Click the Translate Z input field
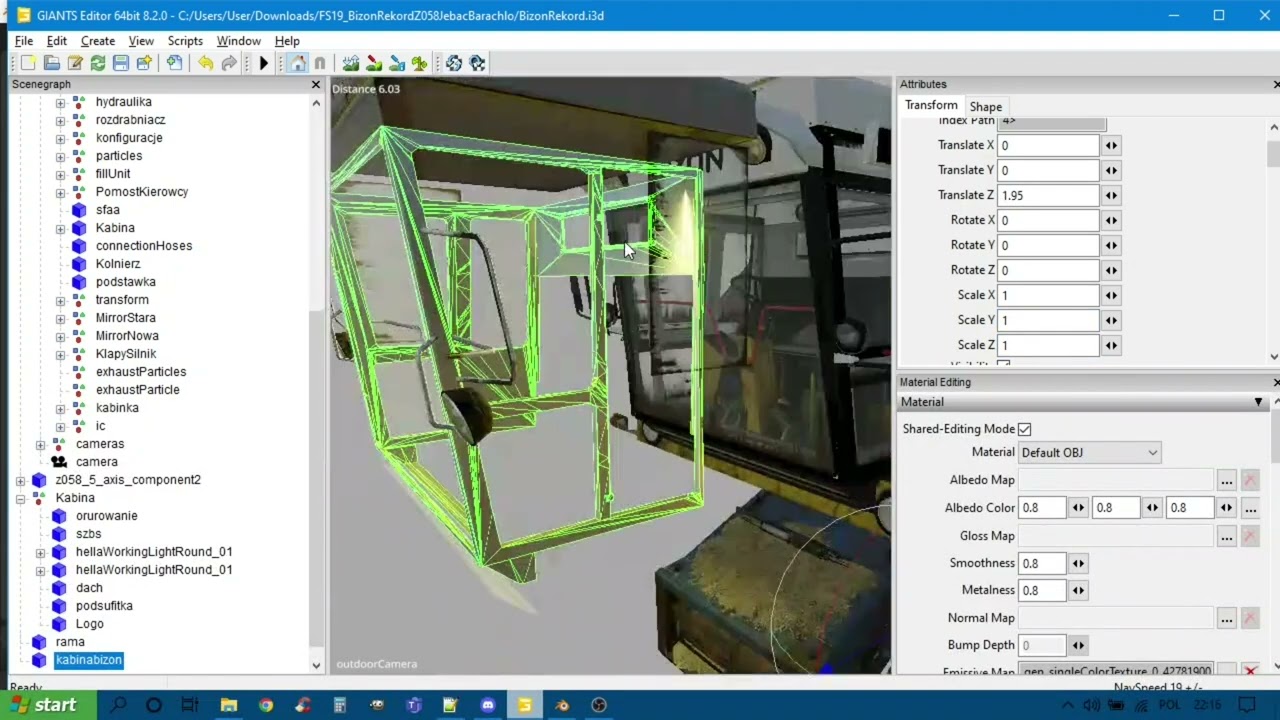This screenshot has height=720, width=1280. [1048, 195]
